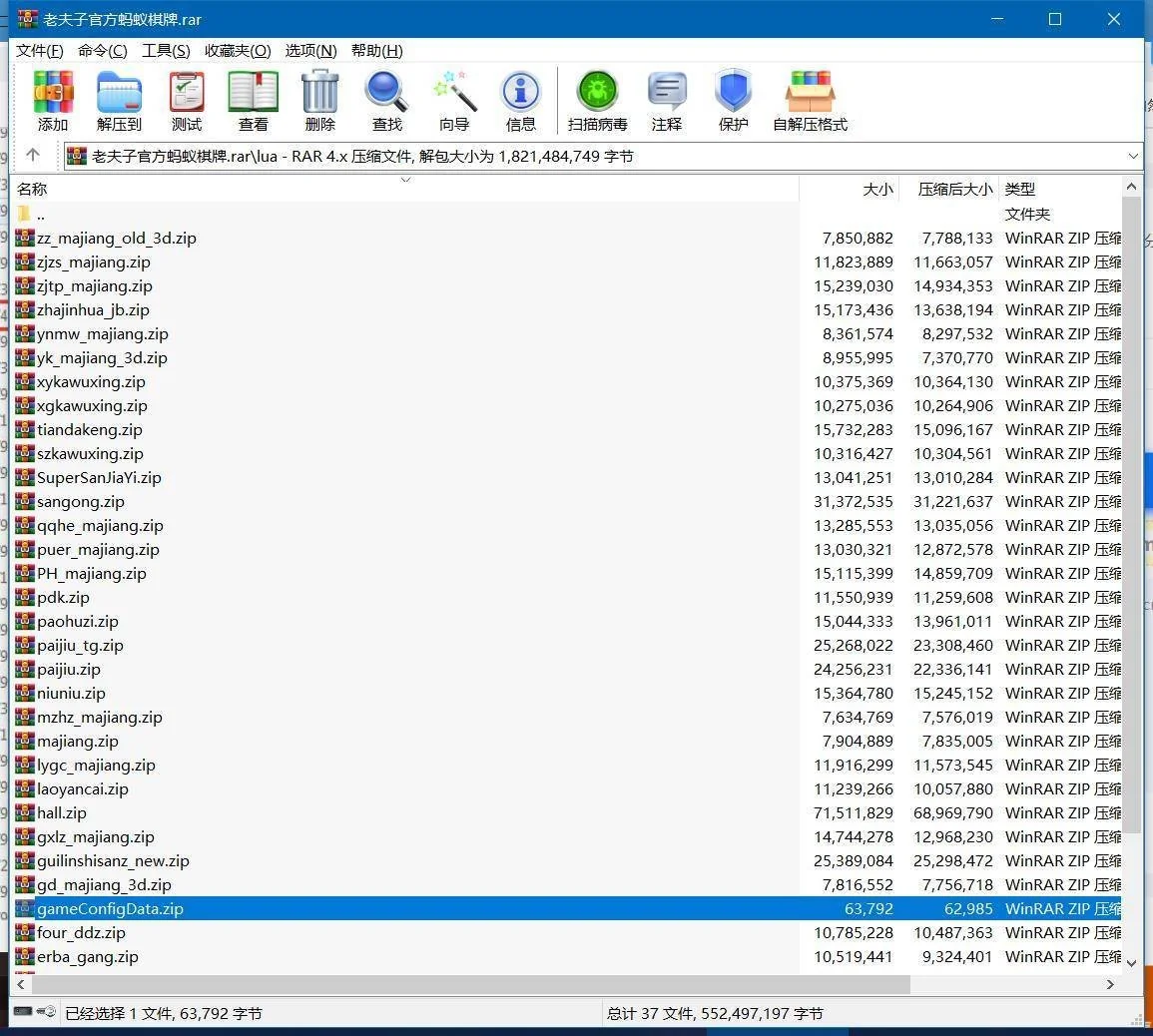This screenshot has width=1153, height=1036.
Task: Select hall.zip in the file list
Action: click(x=62, y=813)
